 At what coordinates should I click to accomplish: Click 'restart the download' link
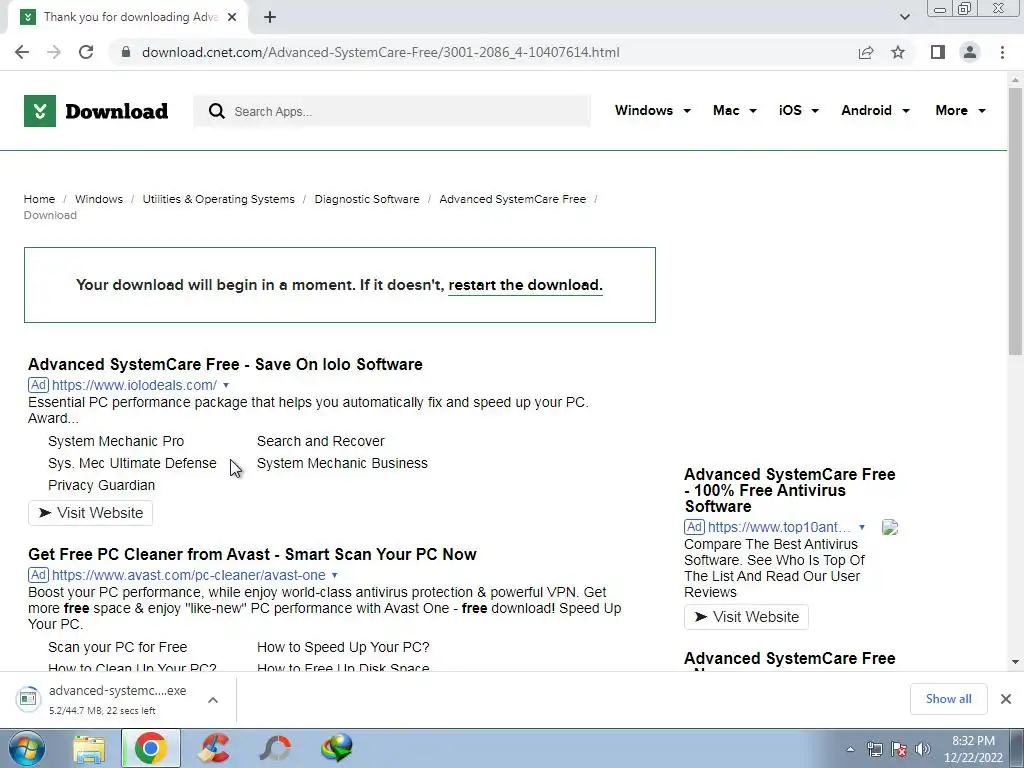(526, 285)
